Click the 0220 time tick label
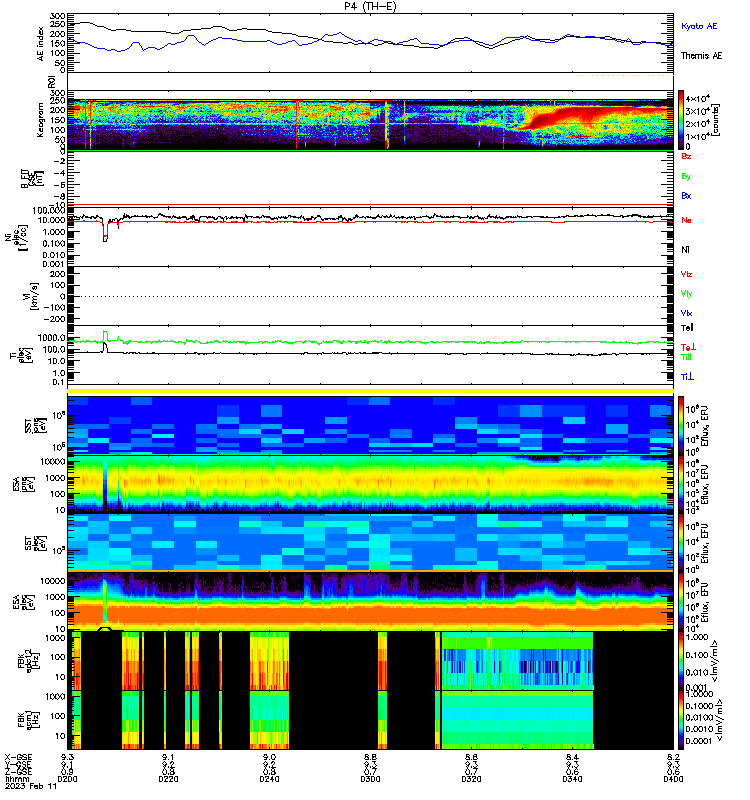 [x=168, y=779]
